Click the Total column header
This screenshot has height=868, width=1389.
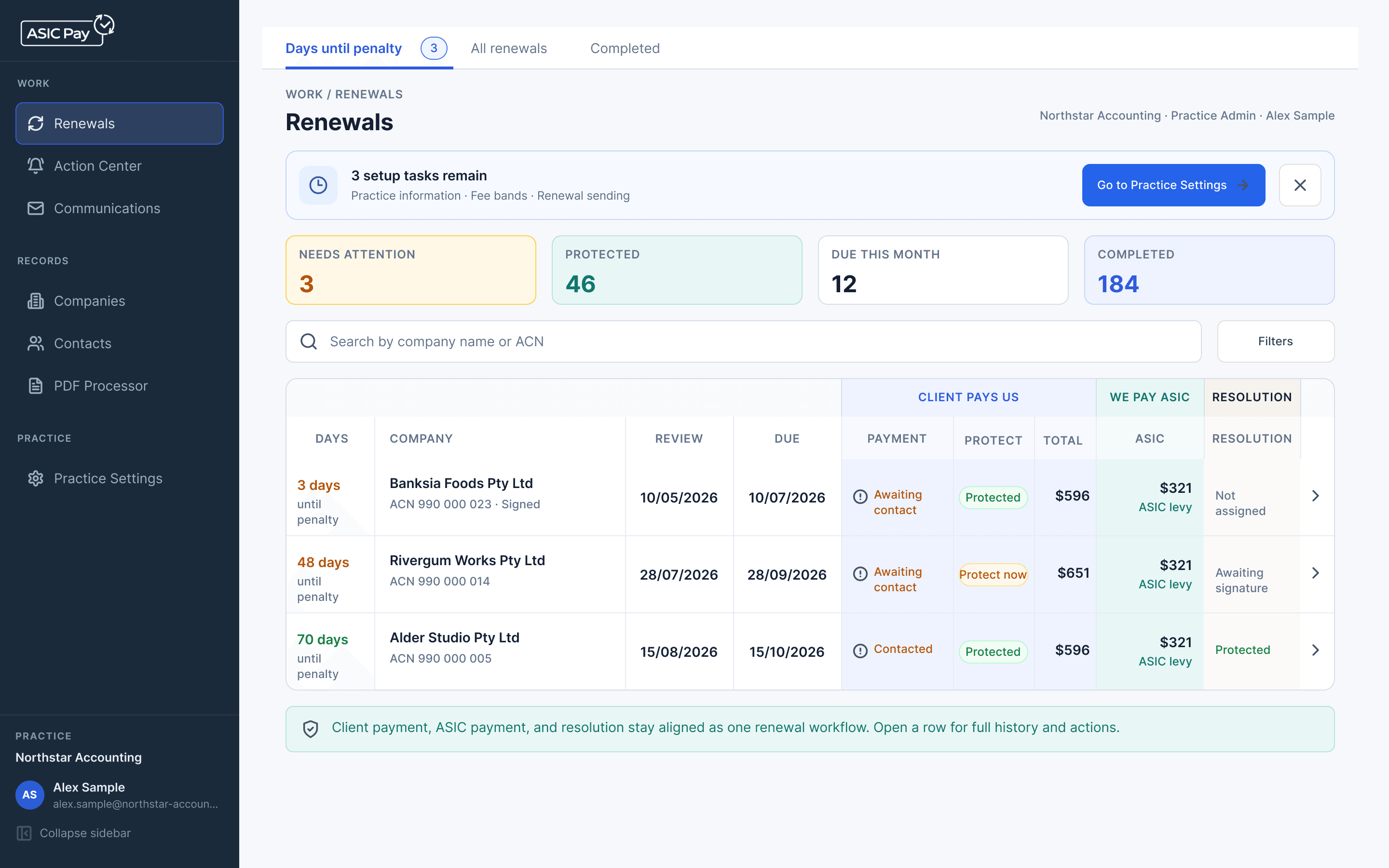pos(1063,440)
